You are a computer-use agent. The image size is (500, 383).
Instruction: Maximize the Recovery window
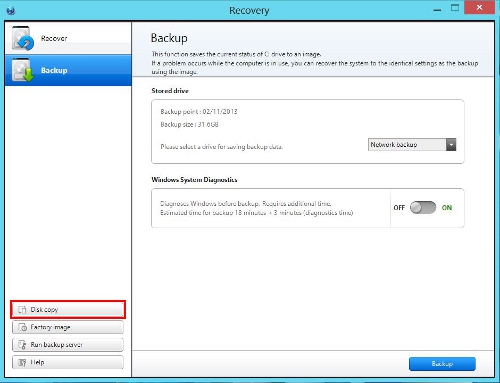tap(455, 8)
